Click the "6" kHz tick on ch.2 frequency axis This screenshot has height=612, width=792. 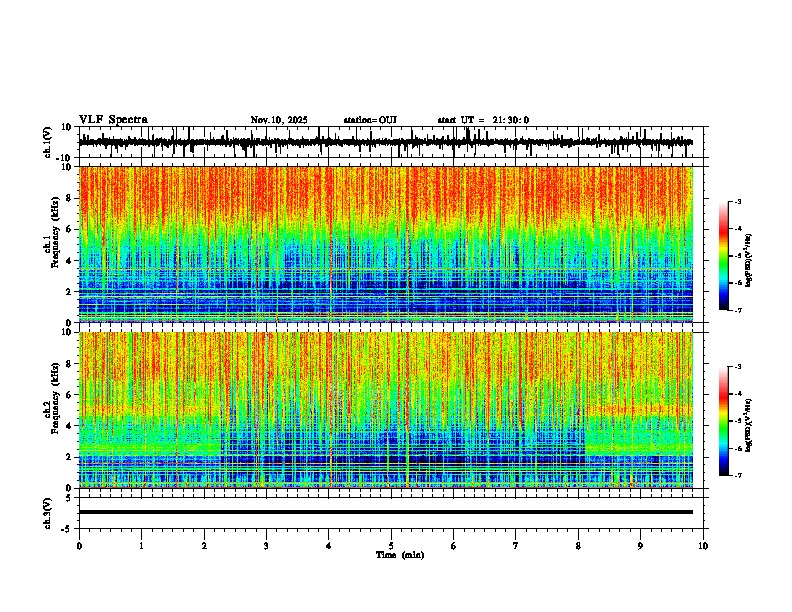[69, 395]
